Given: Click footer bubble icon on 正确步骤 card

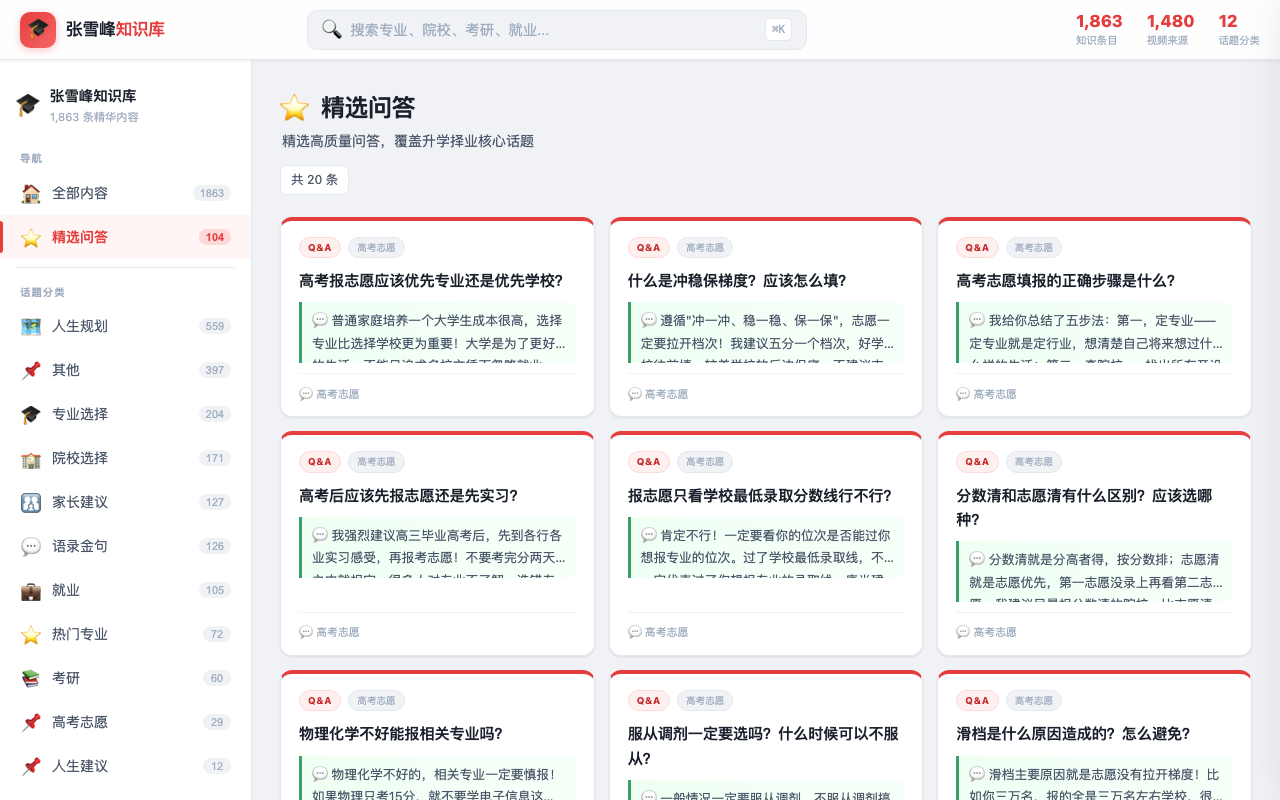Looking at the screenshot, I should [963, 394].
